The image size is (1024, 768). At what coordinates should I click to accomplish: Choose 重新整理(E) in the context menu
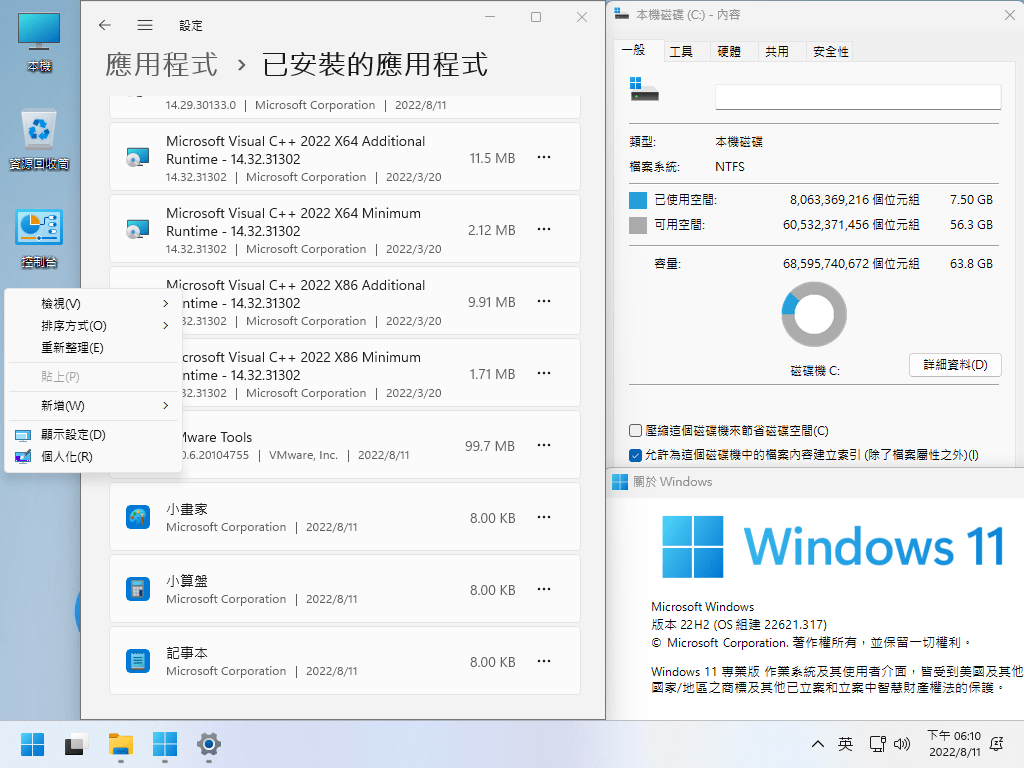tap(93, 347)
